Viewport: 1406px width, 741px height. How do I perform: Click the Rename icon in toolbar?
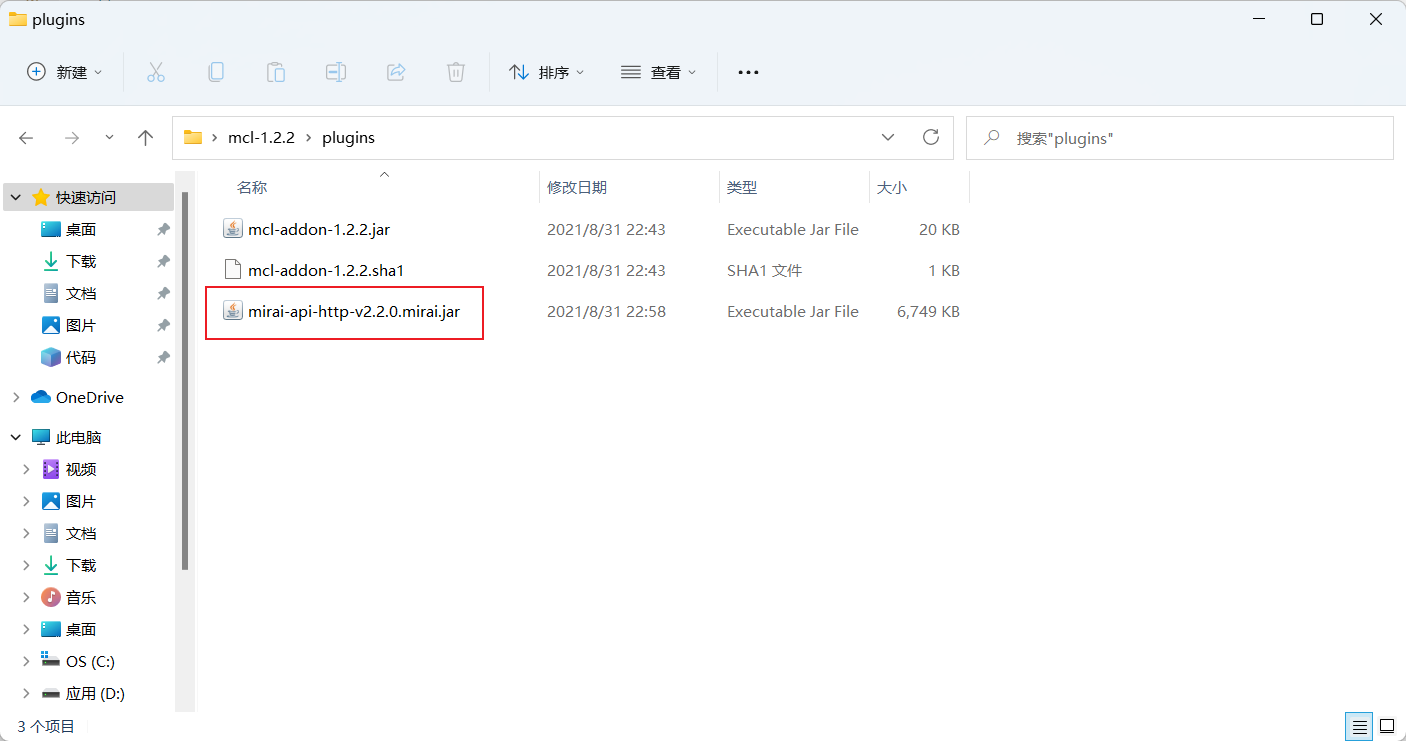pyautogui.click(x=336, y=72)
